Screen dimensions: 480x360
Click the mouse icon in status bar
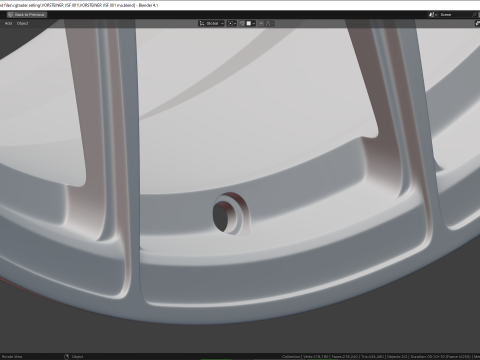[x=66, y=357]
